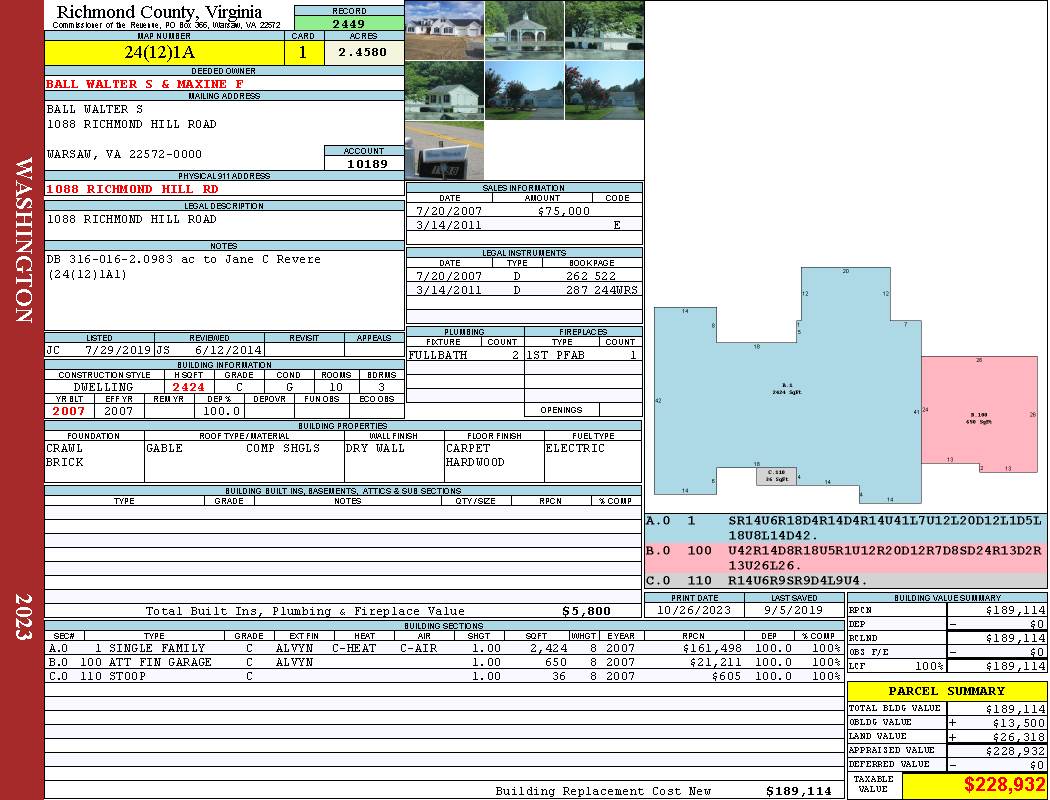Click the LCF 100% value

click(x=929, y=666)
